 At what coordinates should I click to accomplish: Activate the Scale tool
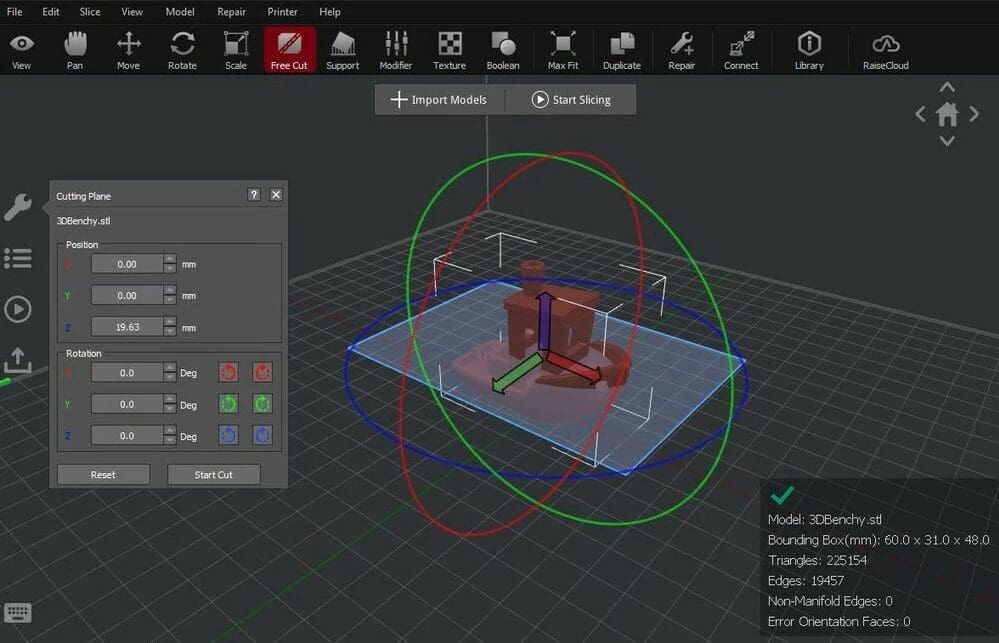[x=235, y=49]
